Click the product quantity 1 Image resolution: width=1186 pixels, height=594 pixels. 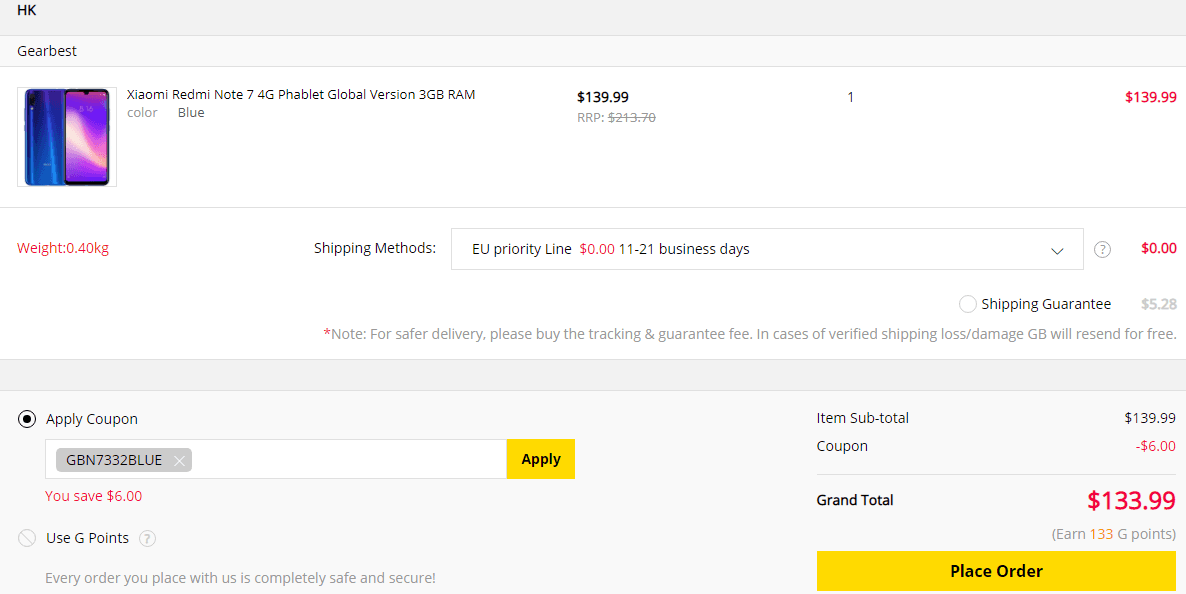tap(851, 97)
